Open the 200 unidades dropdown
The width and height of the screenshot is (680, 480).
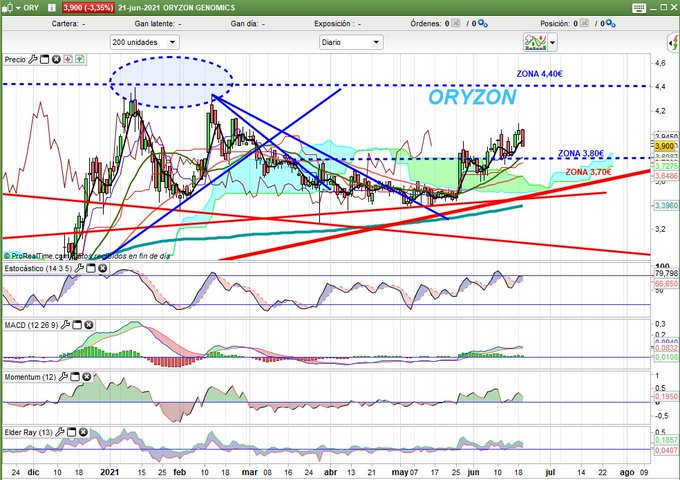[x=144, y=42]
